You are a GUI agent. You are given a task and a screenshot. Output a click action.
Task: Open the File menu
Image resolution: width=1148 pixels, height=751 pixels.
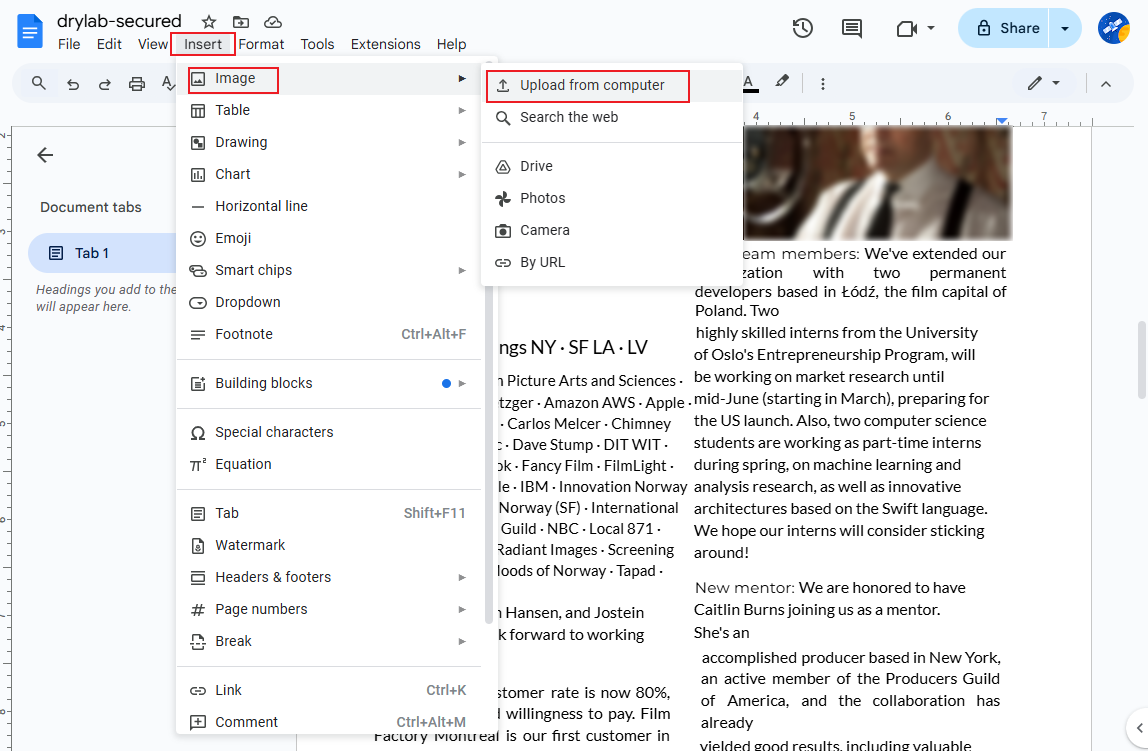(x=69, y=44)
